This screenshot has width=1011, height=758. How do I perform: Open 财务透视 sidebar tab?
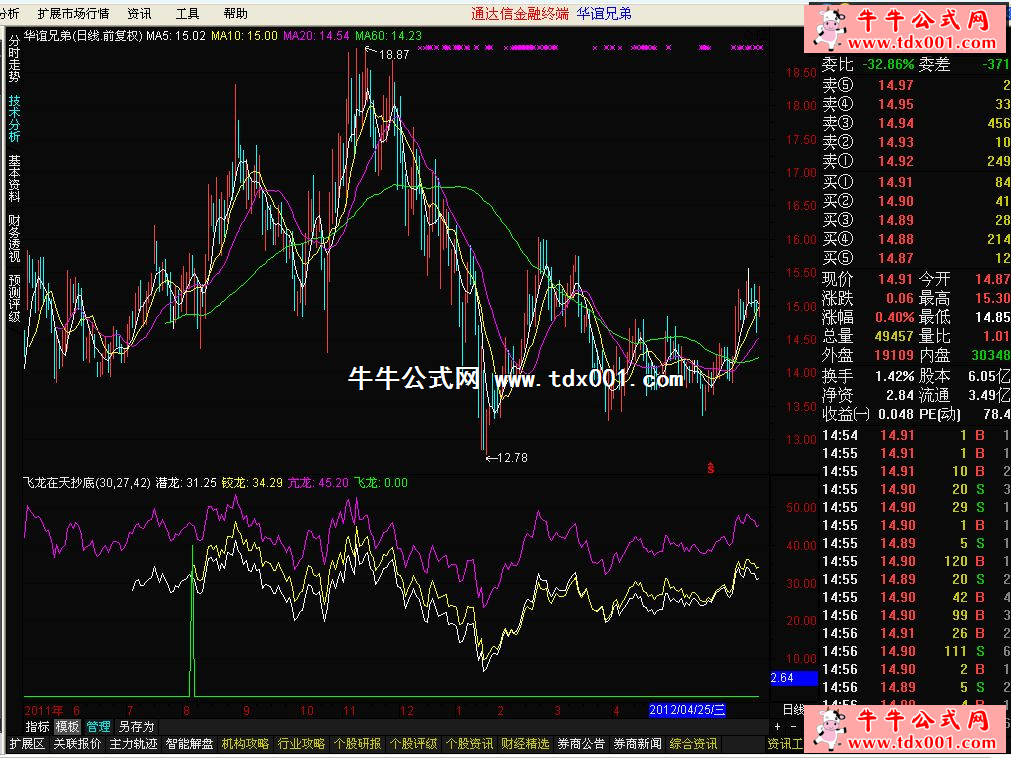pyautogui.click(x=14, y=238)
